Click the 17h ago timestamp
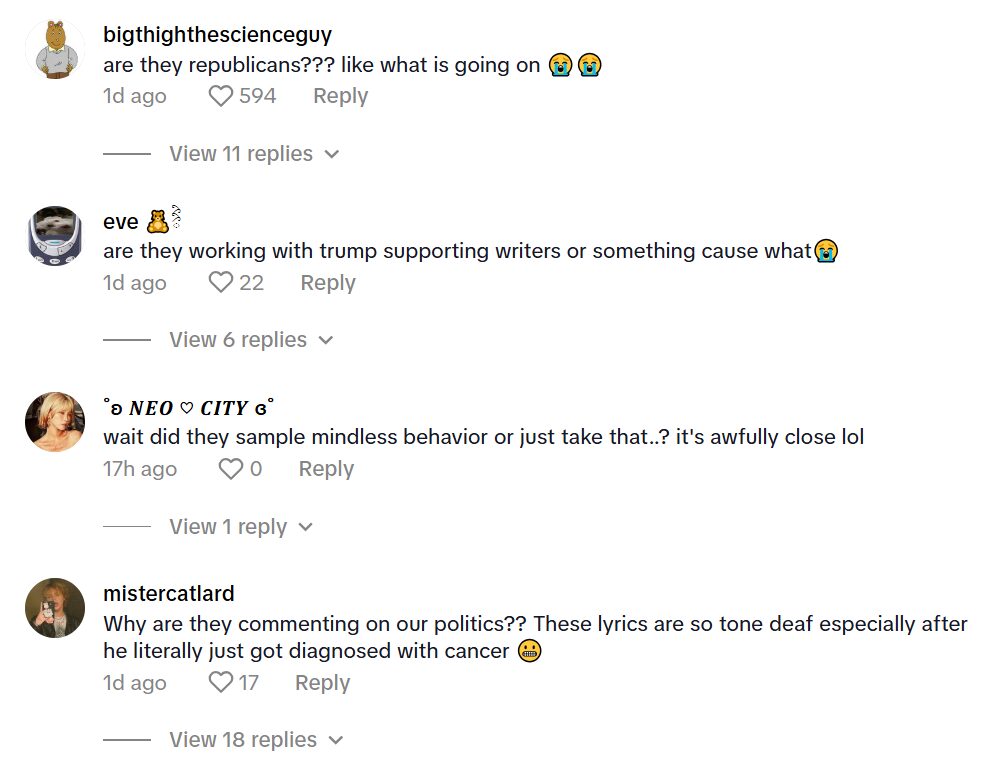 click(x=139, y=468)
